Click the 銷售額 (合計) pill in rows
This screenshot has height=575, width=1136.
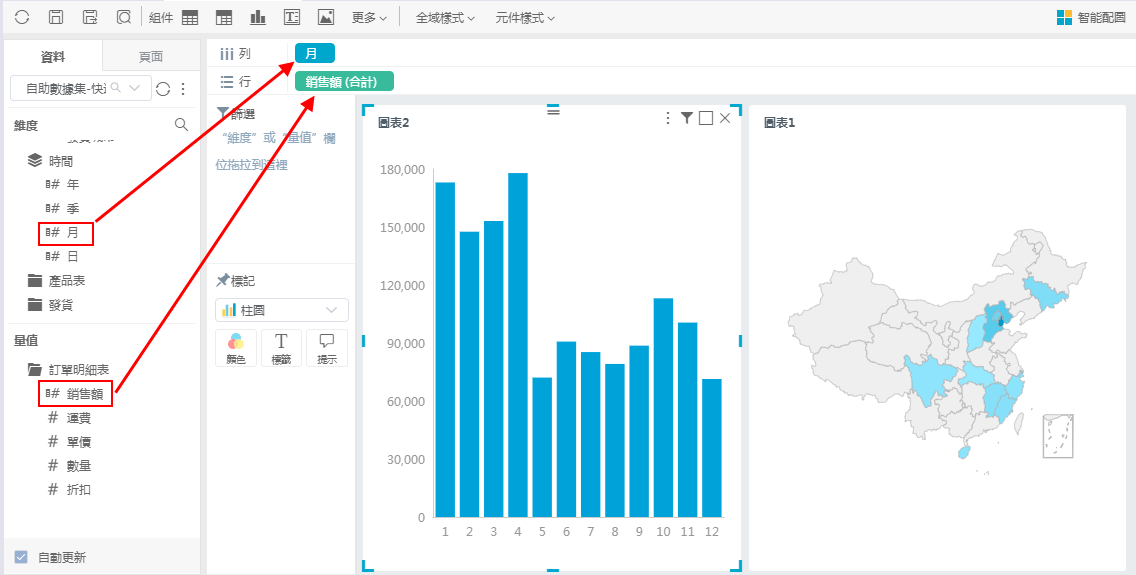344,81
